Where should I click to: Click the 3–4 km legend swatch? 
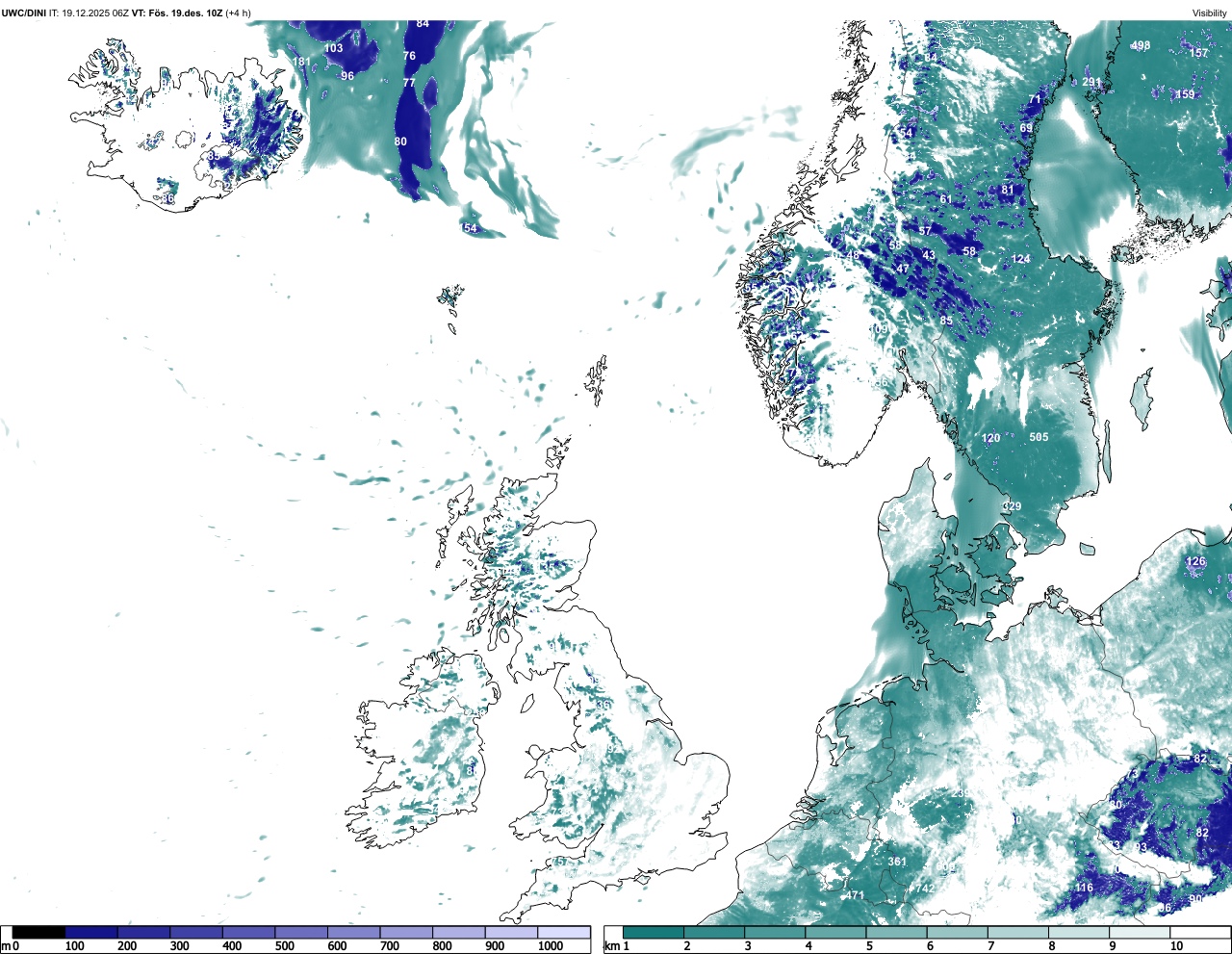point(775,933)
